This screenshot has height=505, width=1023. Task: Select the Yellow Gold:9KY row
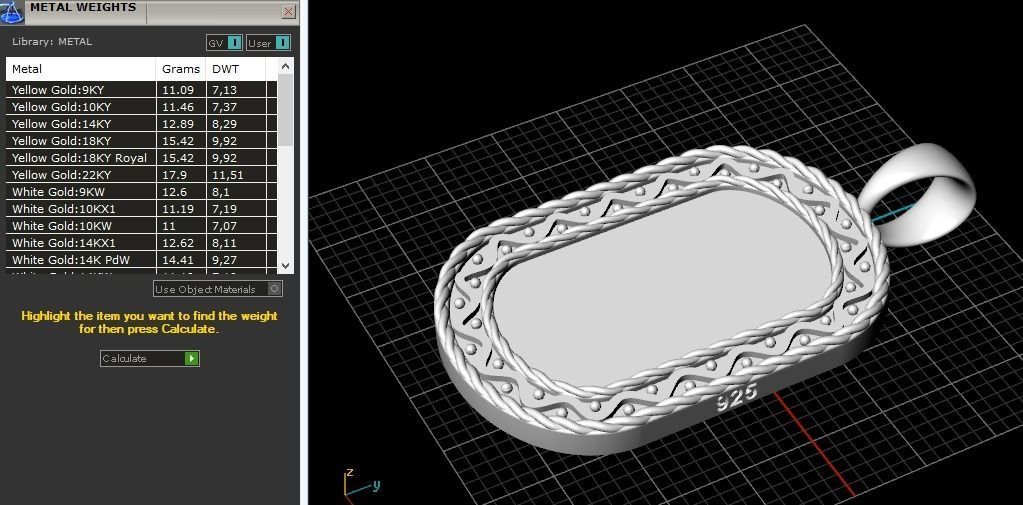[x=142, y=90]
